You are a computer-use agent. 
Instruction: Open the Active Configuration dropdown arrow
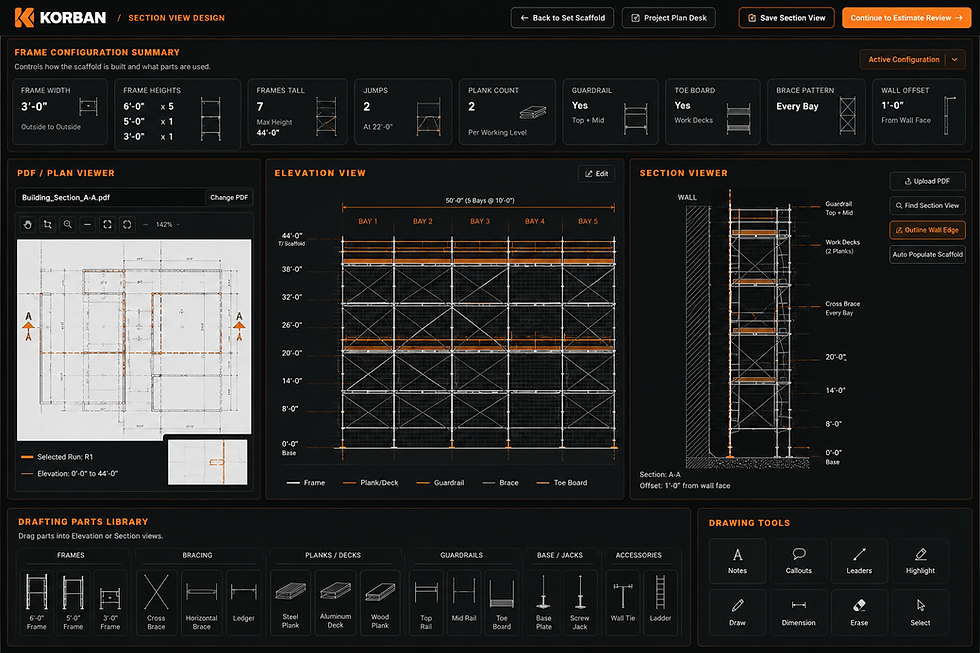955,59
